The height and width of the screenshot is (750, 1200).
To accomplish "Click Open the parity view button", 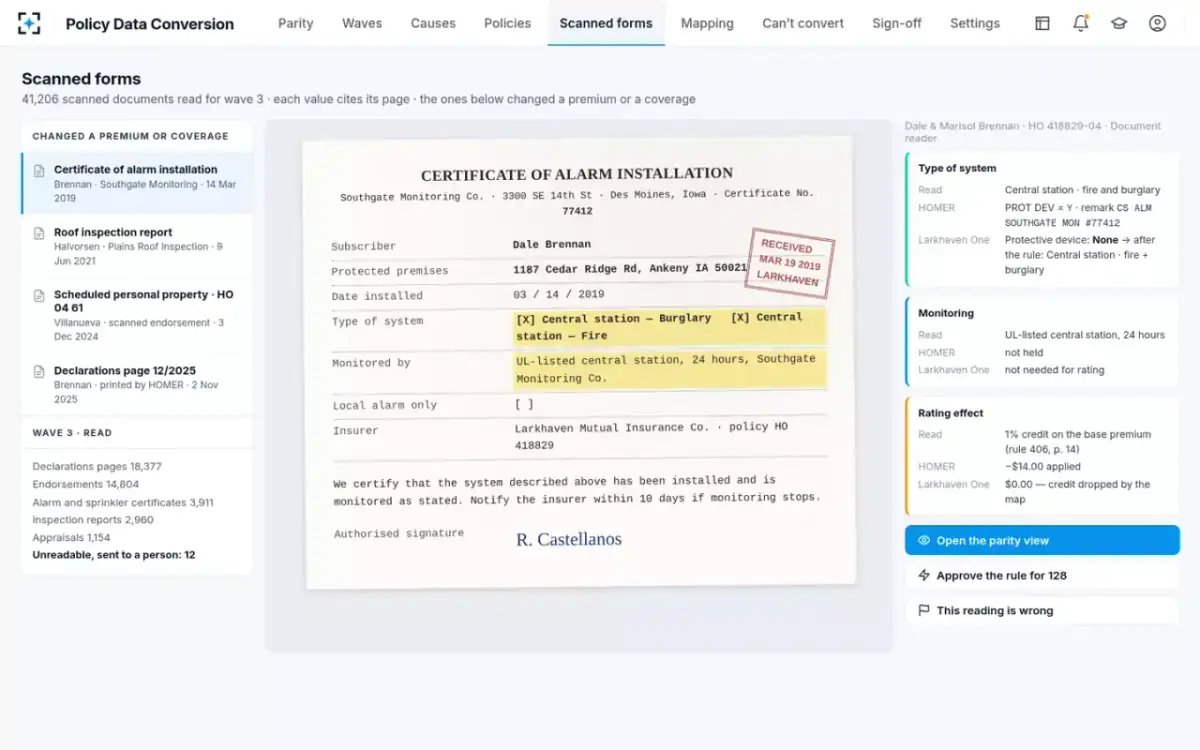I will coord(1042,540).
